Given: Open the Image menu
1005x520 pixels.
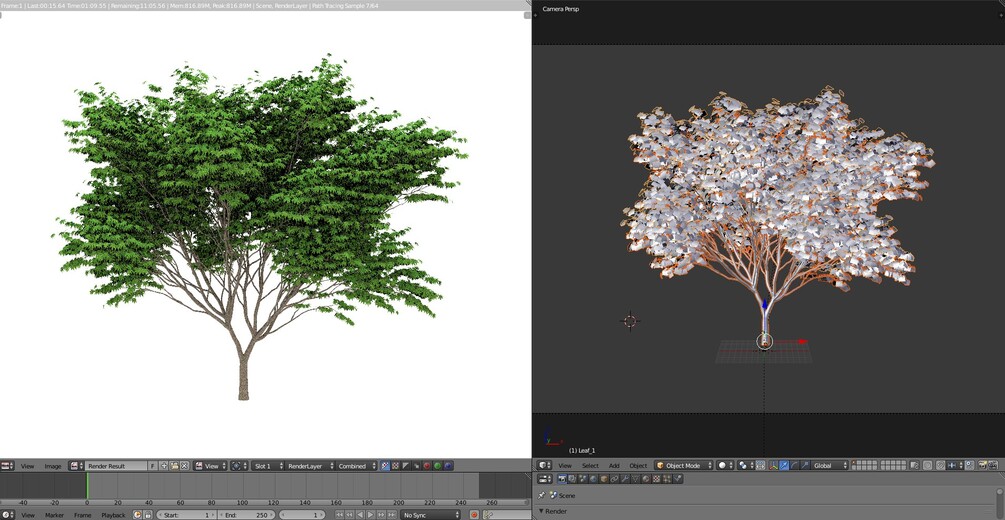Looking at the screenshot, I should pyautogui.click(x=53, y=466).
